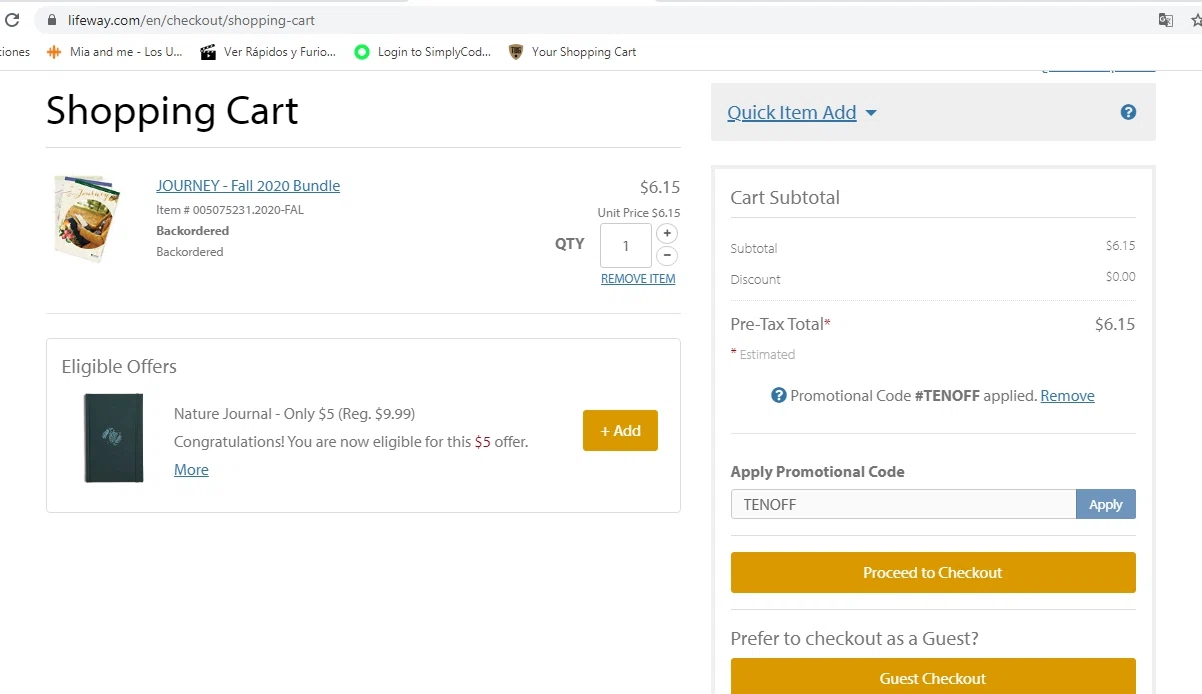Add the Nature Journal offer to cart
The image size is (1202, 694).
(620, 431)
